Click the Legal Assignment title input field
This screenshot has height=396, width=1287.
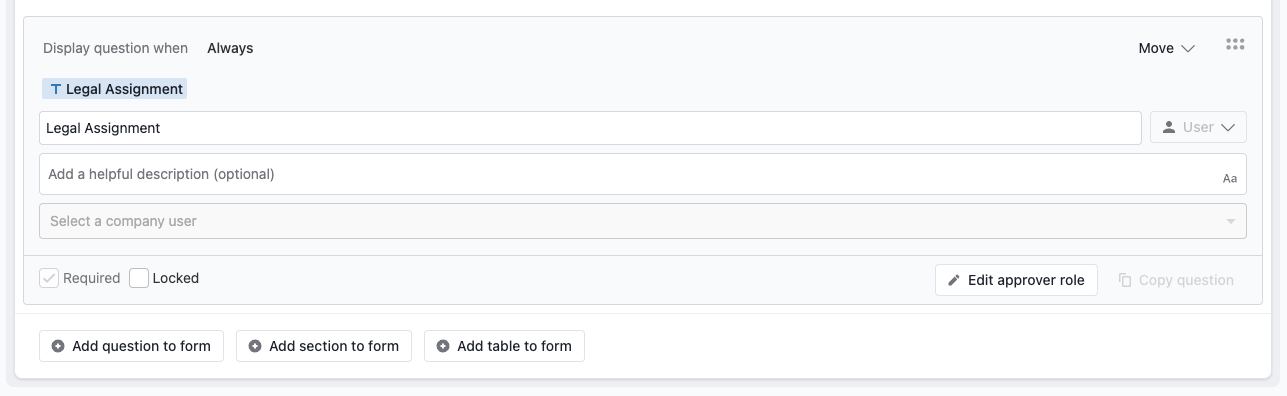[590, 128]
